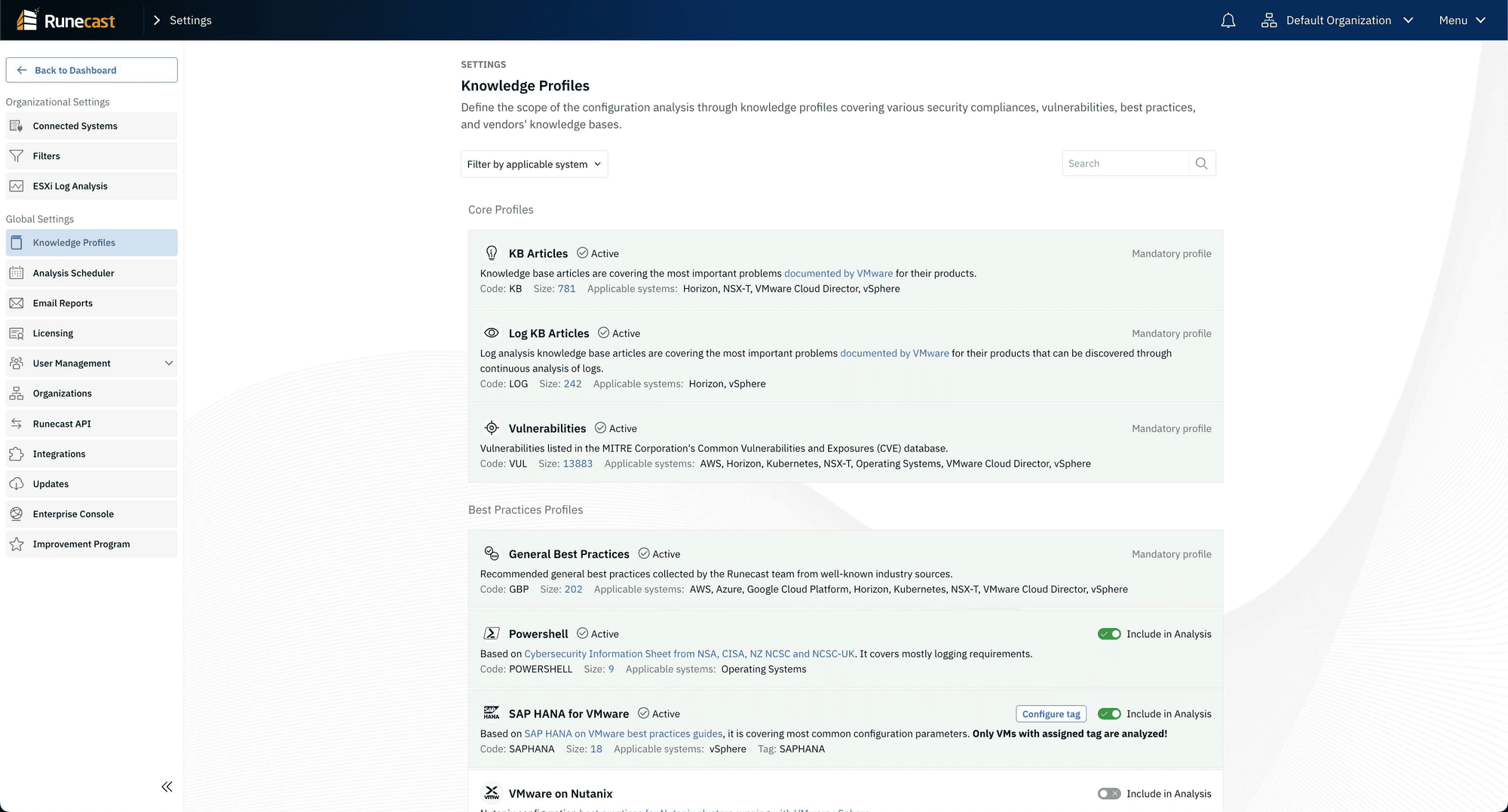Open the Menu dropdown
The width and height of the screenshot is (1508, 812).
coord(1462,20)
